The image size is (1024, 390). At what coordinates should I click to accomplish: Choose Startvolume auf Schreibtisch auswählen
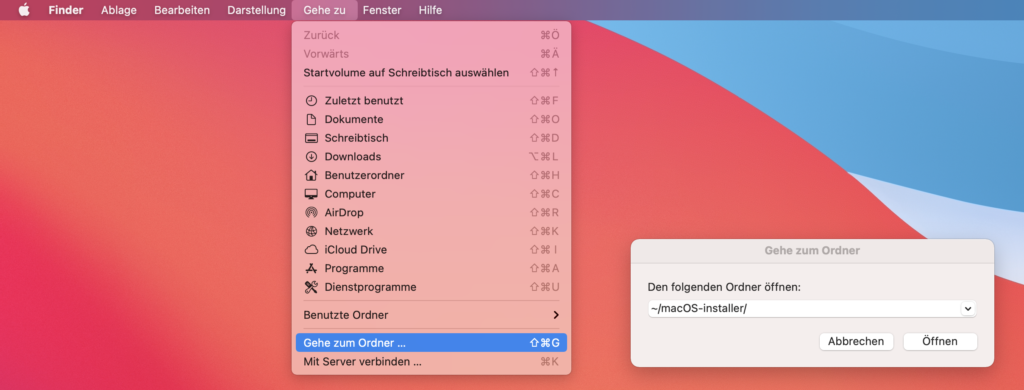(431, 73)
